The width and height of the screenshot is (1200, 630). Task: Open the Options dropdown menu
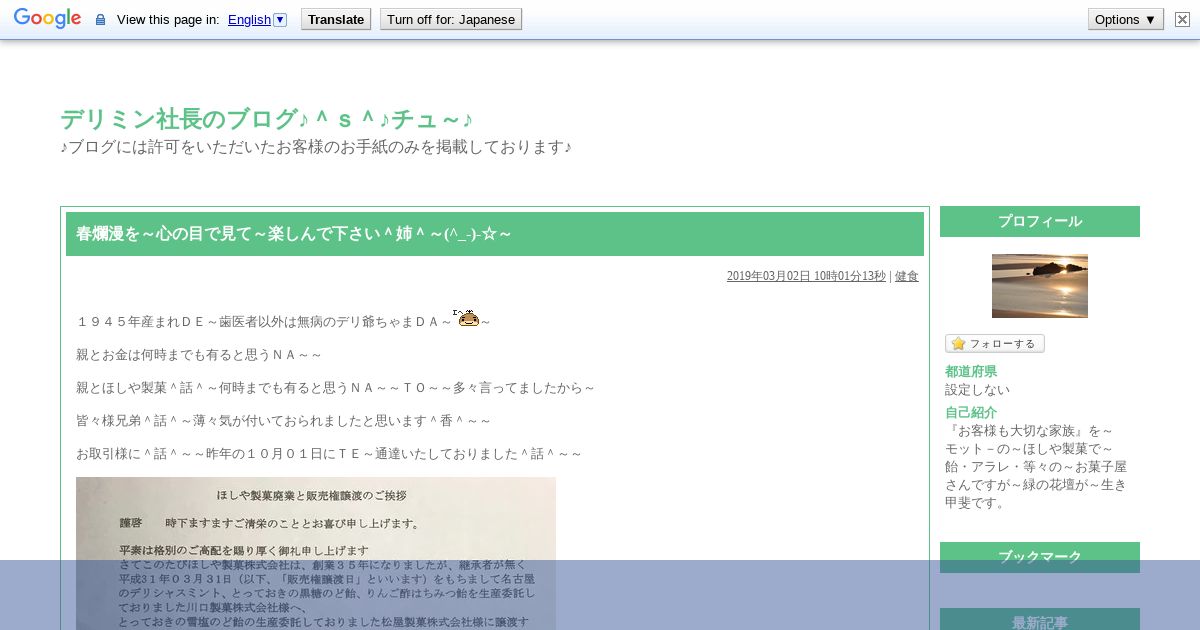[1126, 19]
